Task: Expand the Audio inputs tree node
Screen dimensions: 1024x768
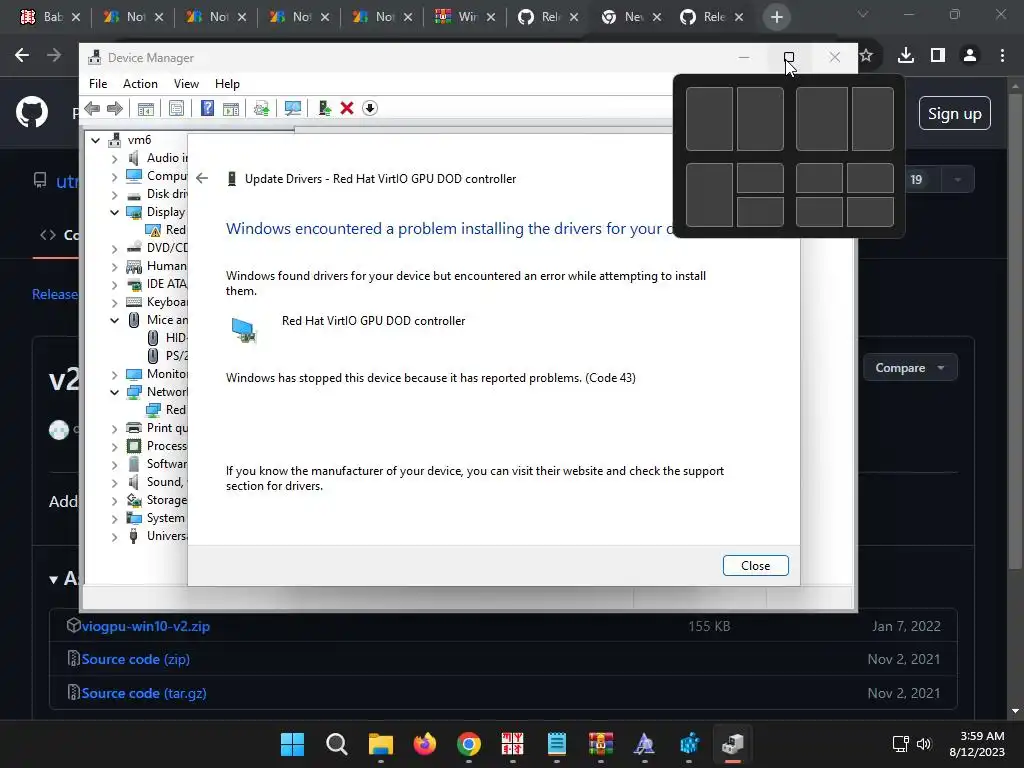Action: tap(114, 158)
